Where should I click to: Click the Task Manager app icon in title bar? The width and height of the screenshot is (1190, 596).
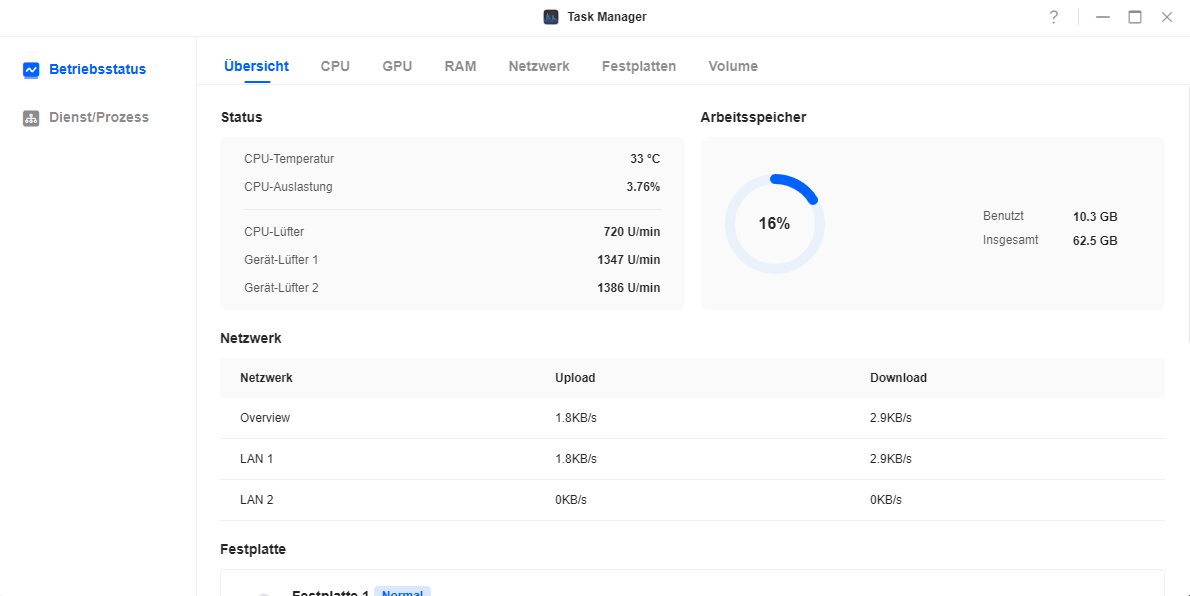(551, 17)
